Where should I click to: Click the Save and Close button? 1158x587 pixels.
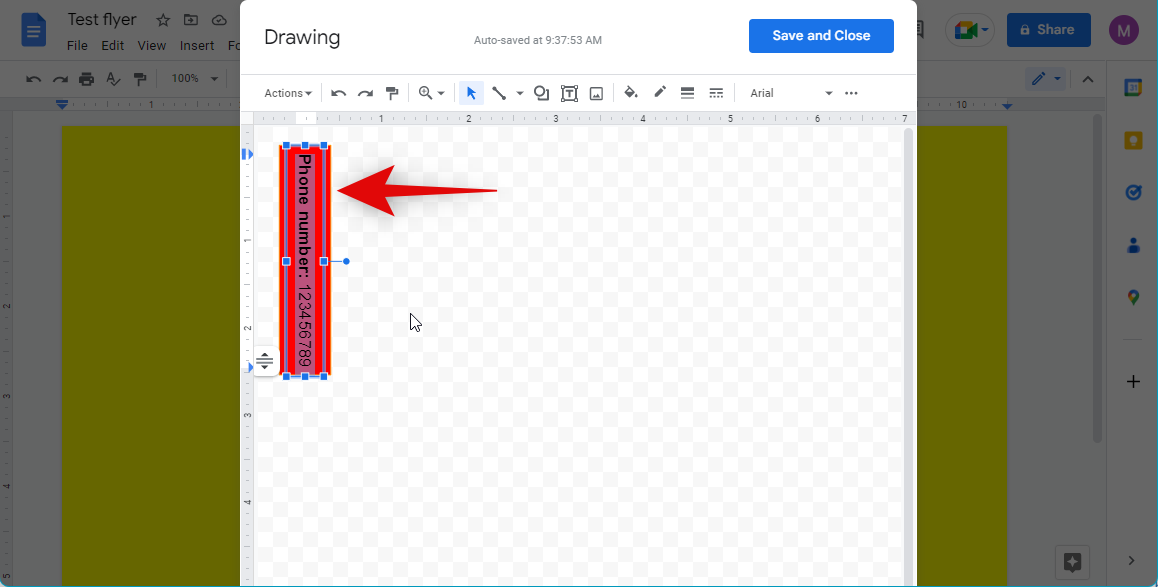(821, 36)
